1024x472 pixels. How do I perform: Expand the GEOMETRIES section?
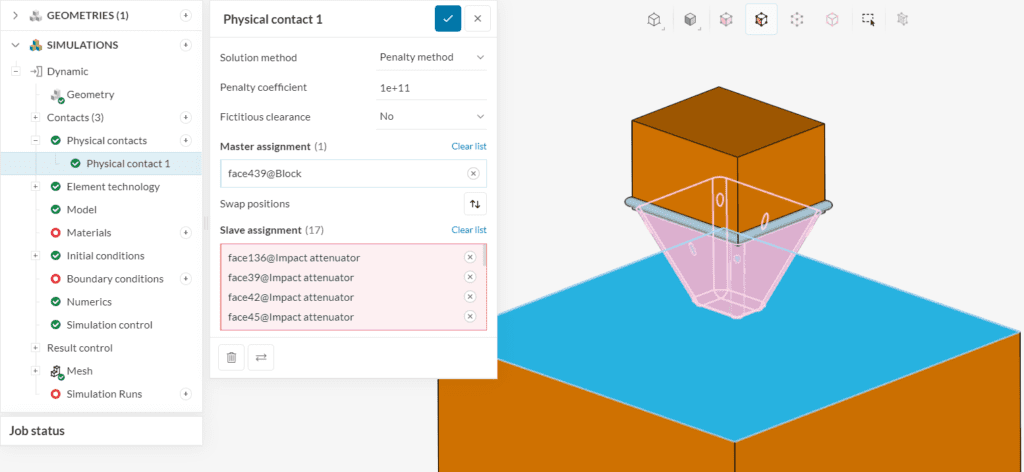[x=15, y=15]
